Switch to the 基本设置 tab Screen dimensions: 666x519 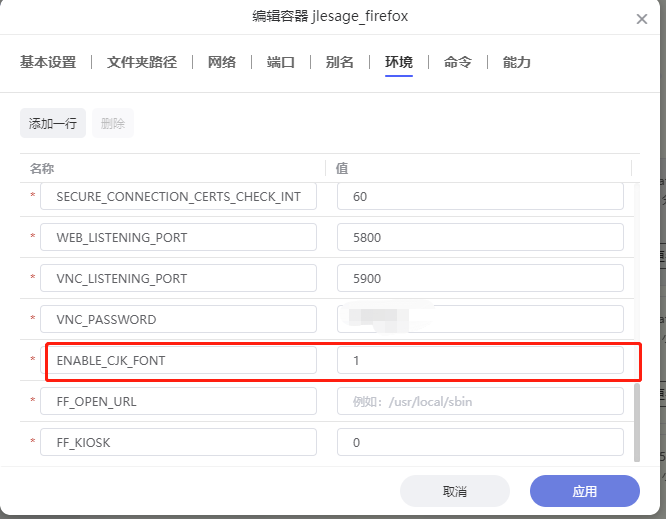48,62
